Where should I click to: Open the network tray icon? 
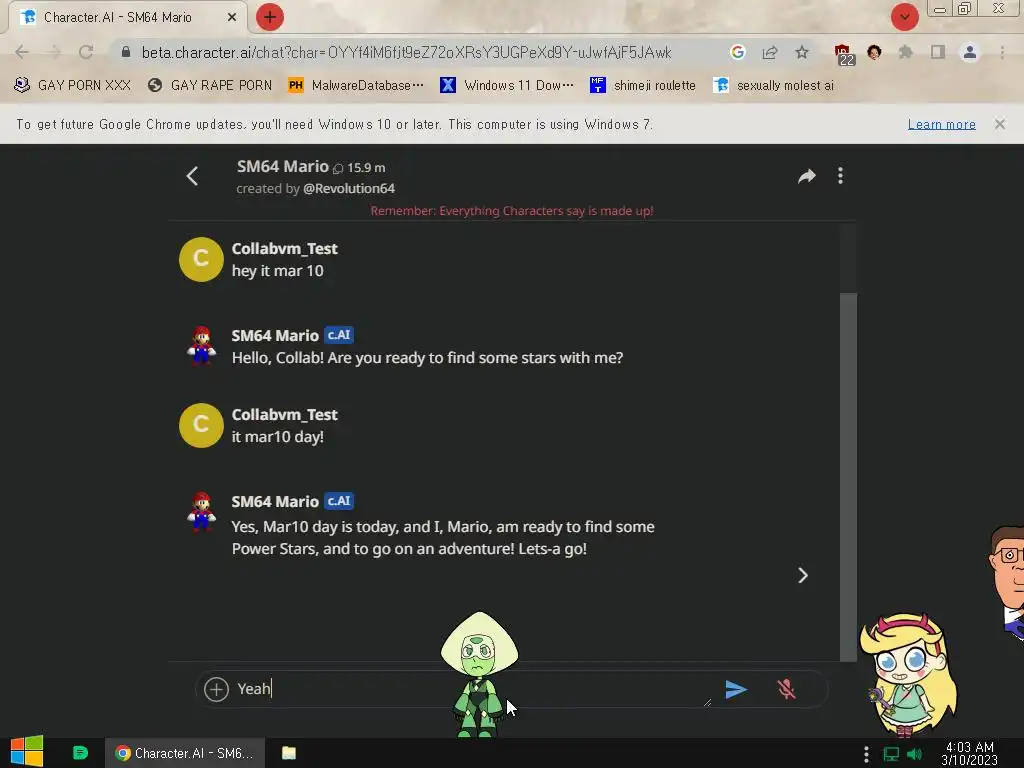(x=891, y=754)
